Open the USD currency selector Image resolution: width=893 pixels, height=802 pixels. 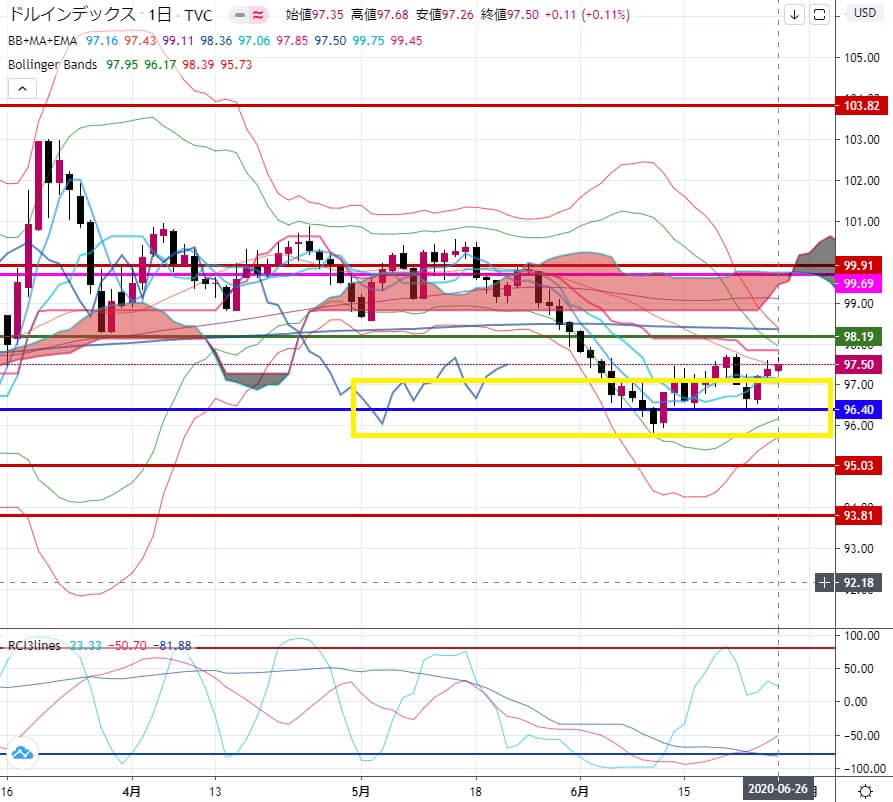(865, 13)
